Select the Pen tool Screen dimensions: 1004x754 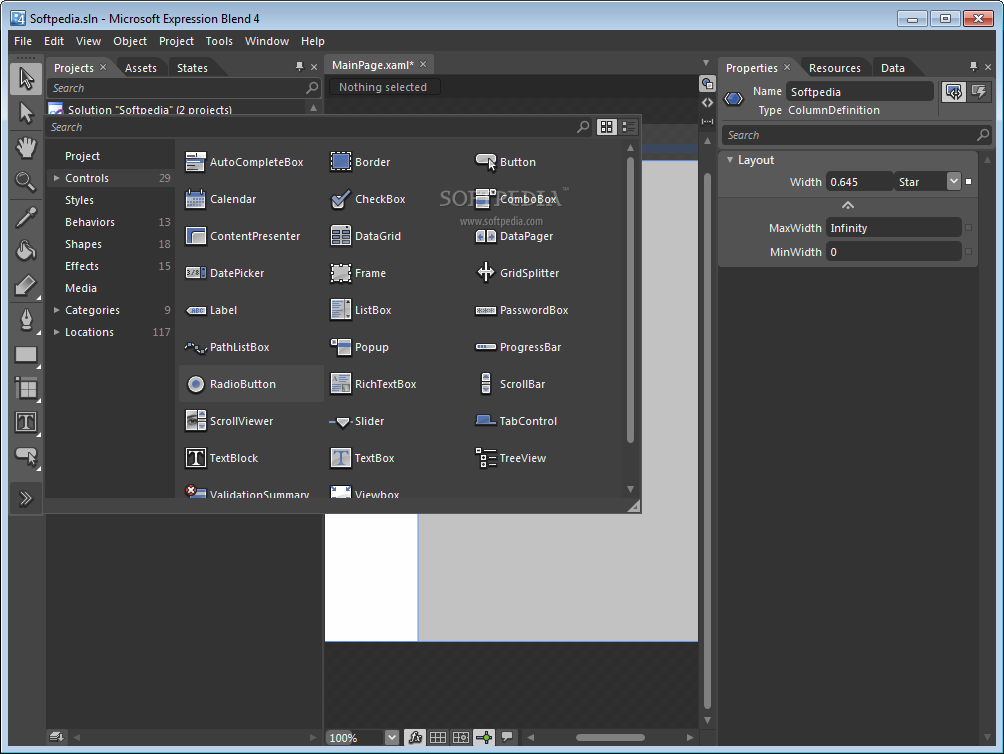click(x=26, y=319)
